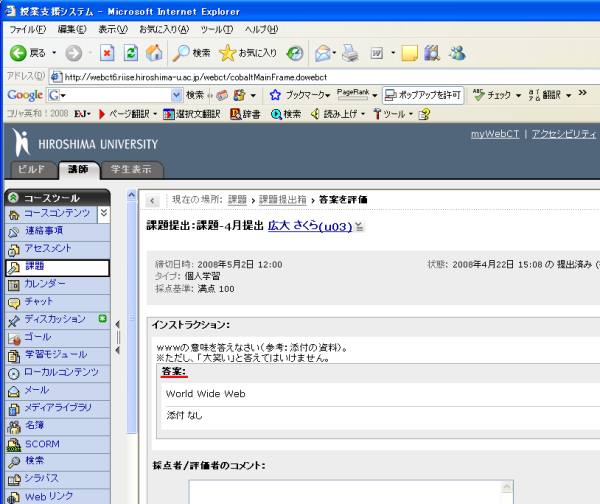Open ローカルコンテンツ in the sidebar
This screenshot has width=600, height=504.
[61, 372]
